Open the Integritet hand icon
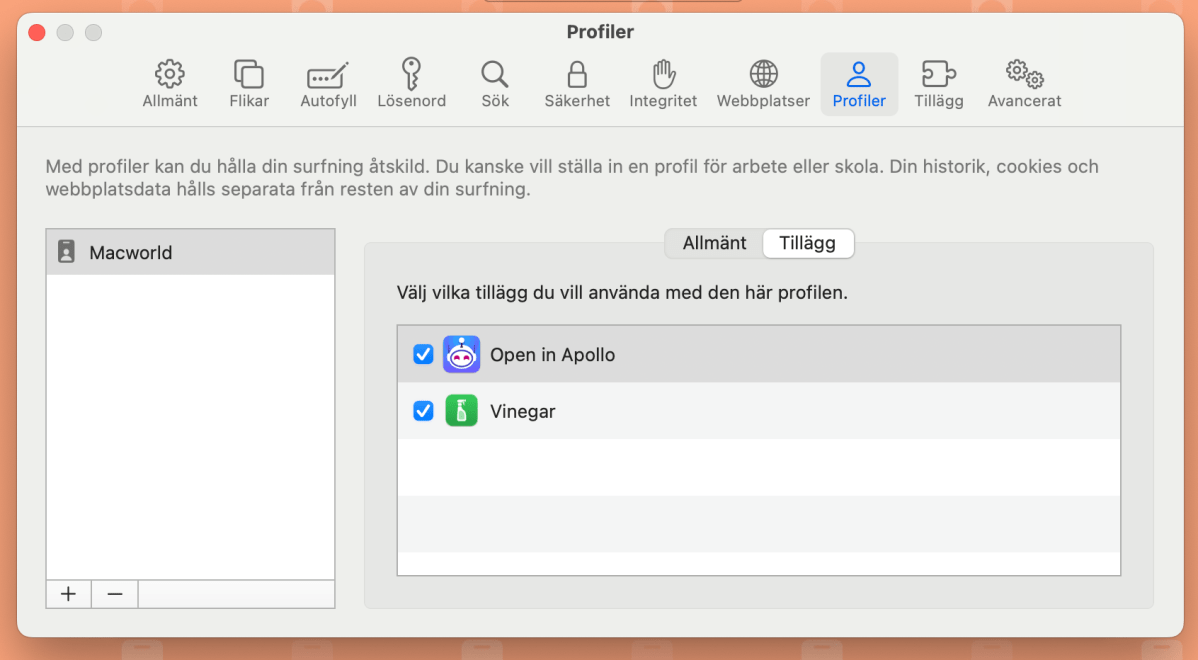1198x660 pixels. [663, 83]
